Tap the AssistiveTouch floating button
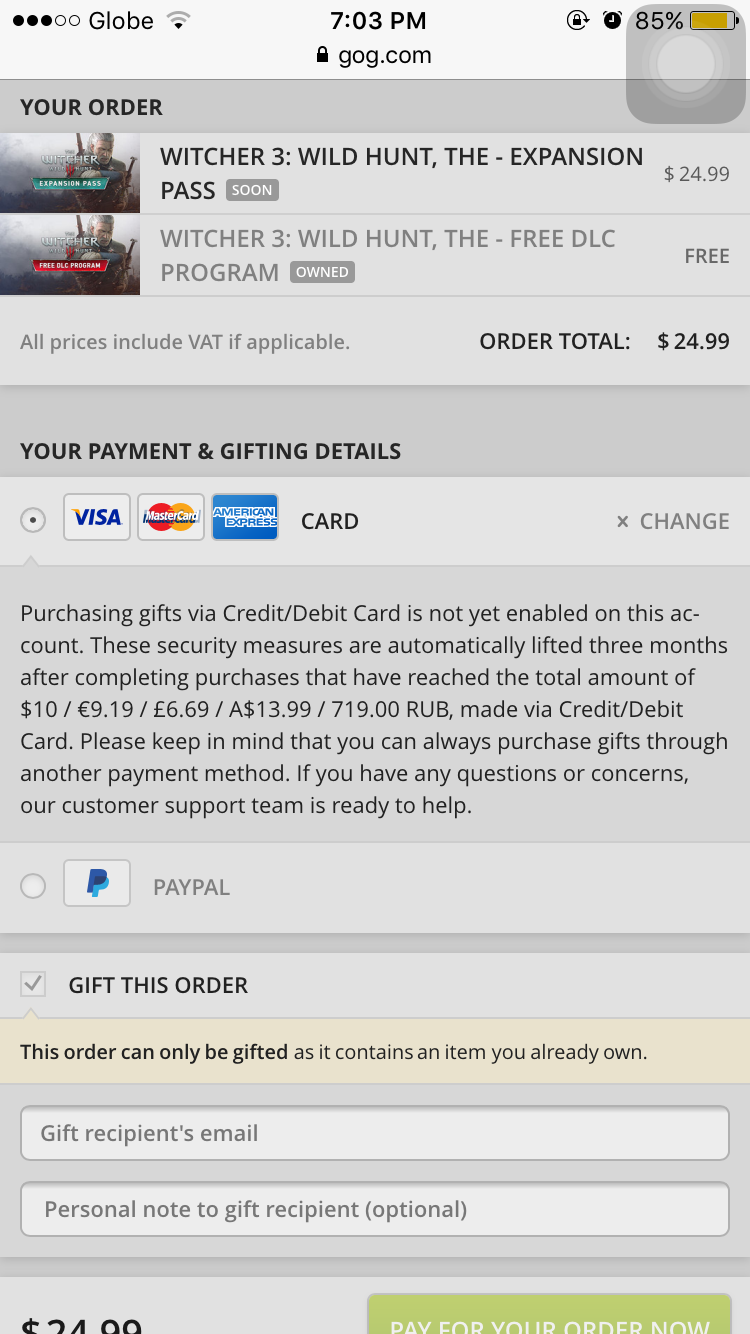 coord(686,64)
